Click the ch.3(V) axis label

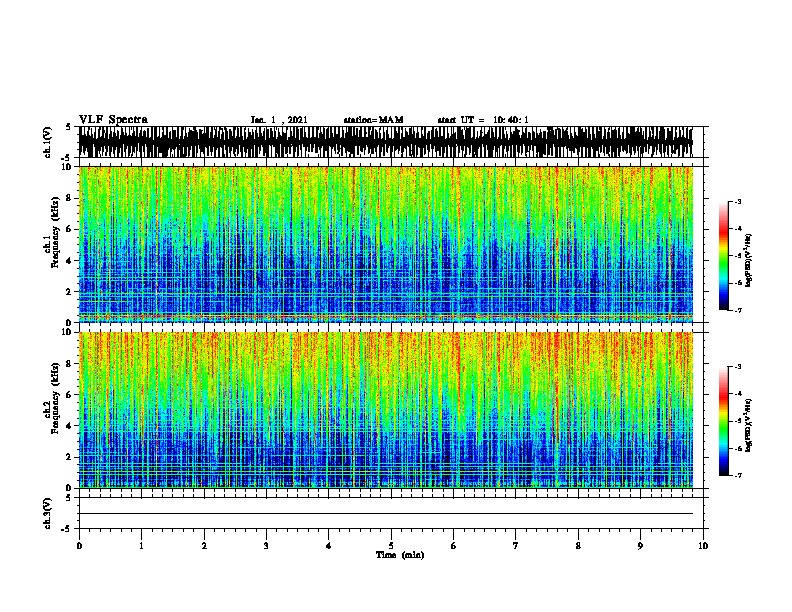pyautogui.click(x=48, y=513)
